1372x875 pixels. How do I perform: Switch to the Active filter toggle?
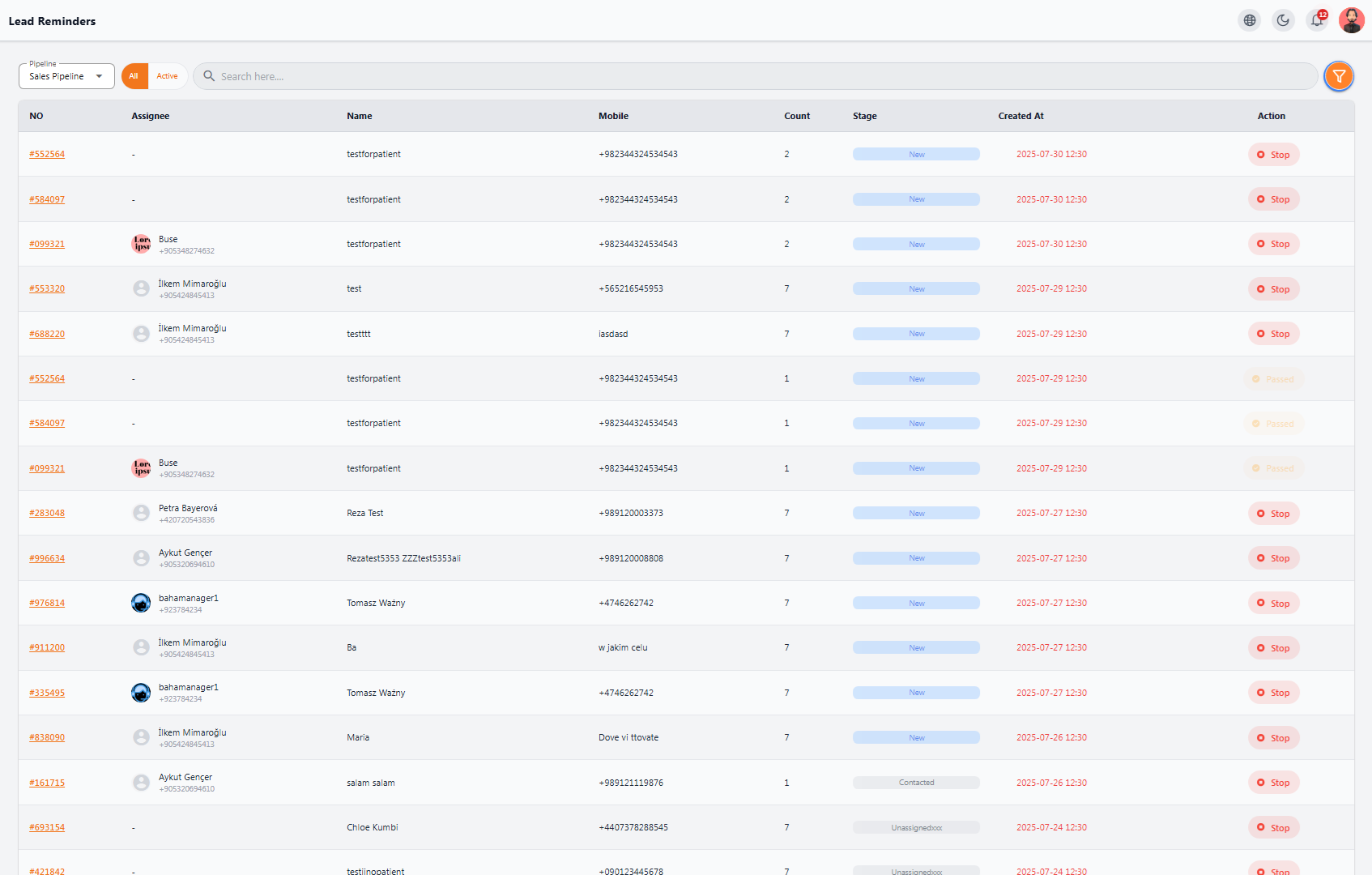tap(168, 76)
